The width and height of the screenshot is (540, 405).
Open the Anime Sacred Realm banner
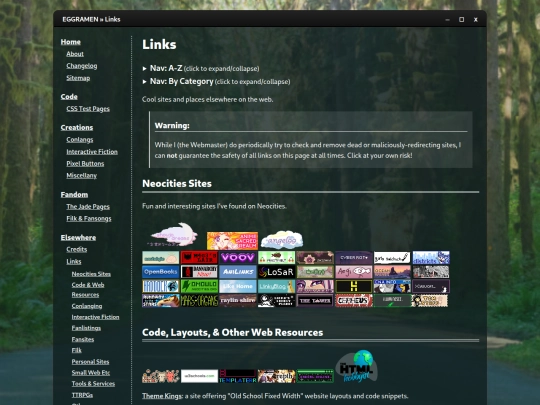232,240
